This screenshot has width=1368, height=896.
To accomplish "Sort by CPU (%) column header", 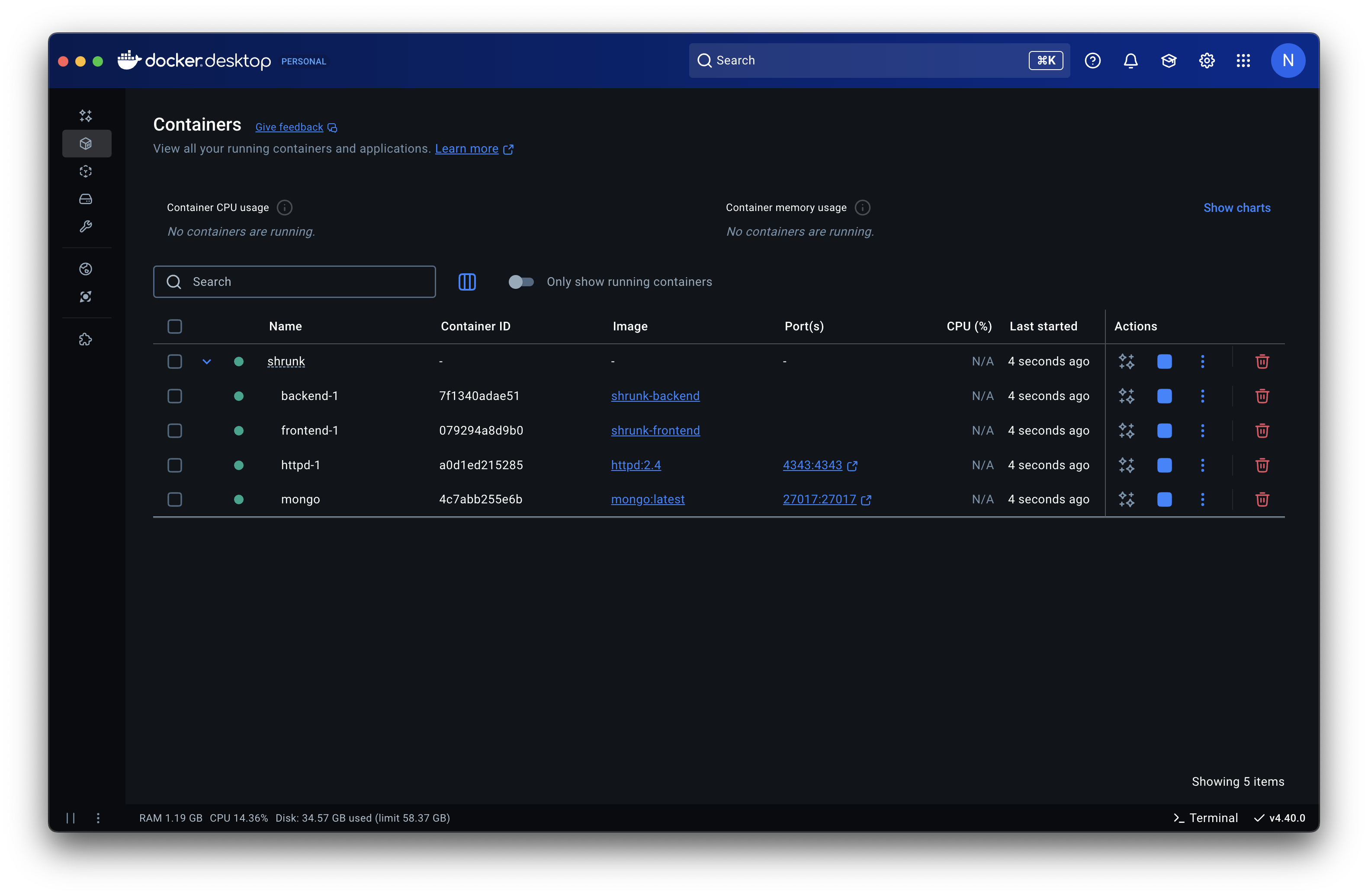I will [x=969, y=326].
